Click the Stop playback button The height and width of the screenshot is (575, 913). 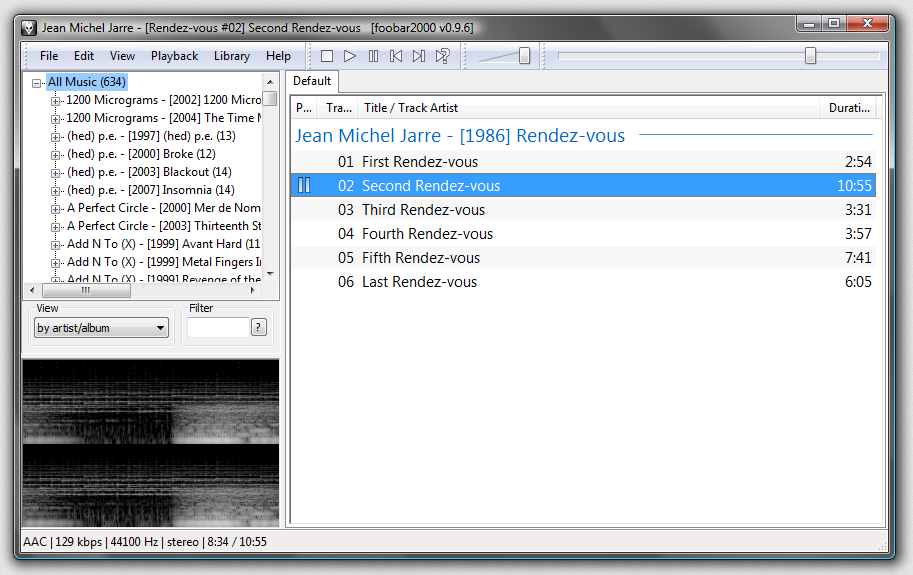[x=327, y=56]
